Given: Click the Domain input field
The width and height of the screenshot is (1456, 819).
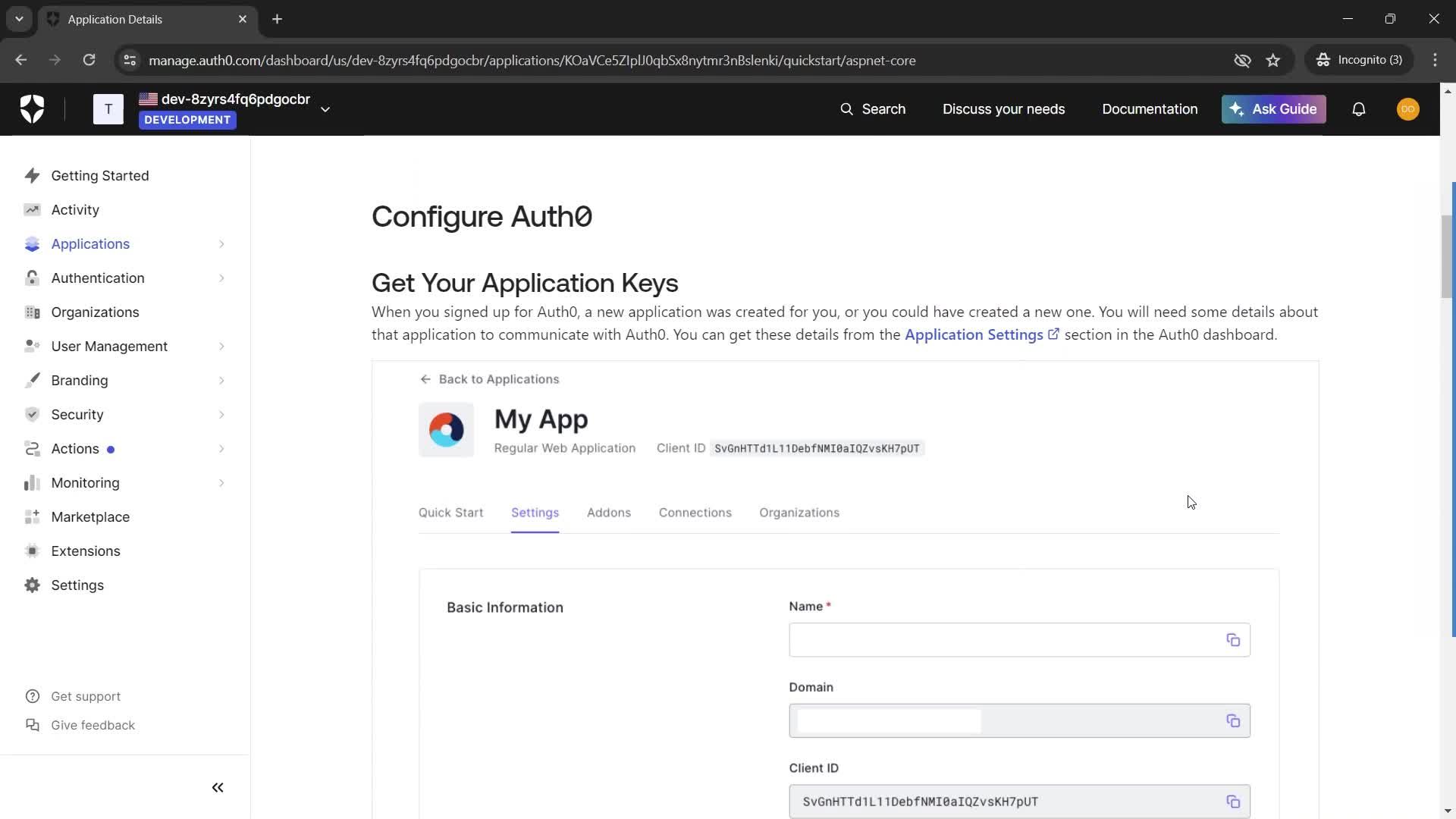Looking at the screenshot, I should coord(1019,721).
